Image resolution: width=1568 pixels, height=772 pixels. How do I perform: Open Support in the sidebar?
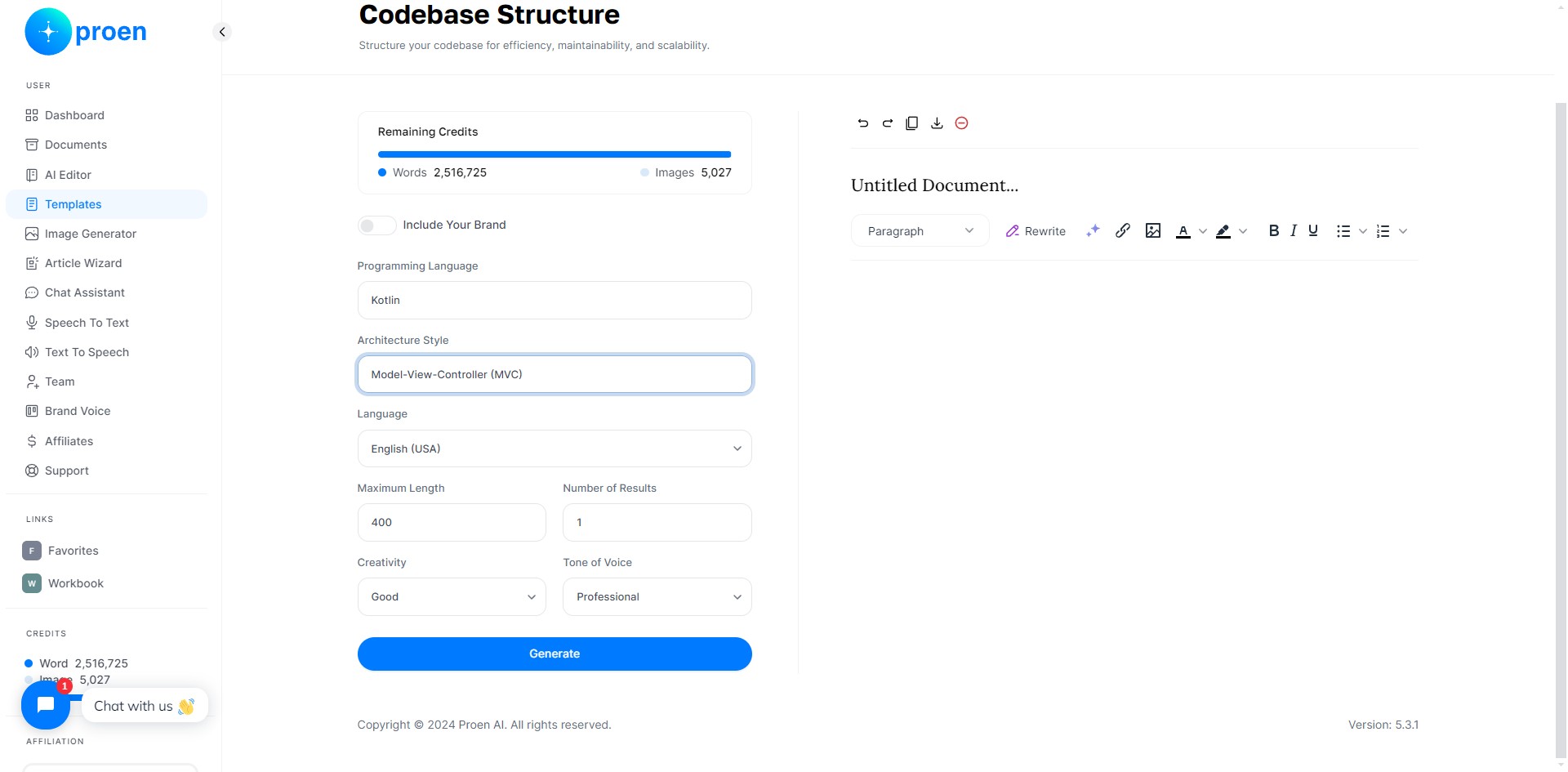(106, 471)
